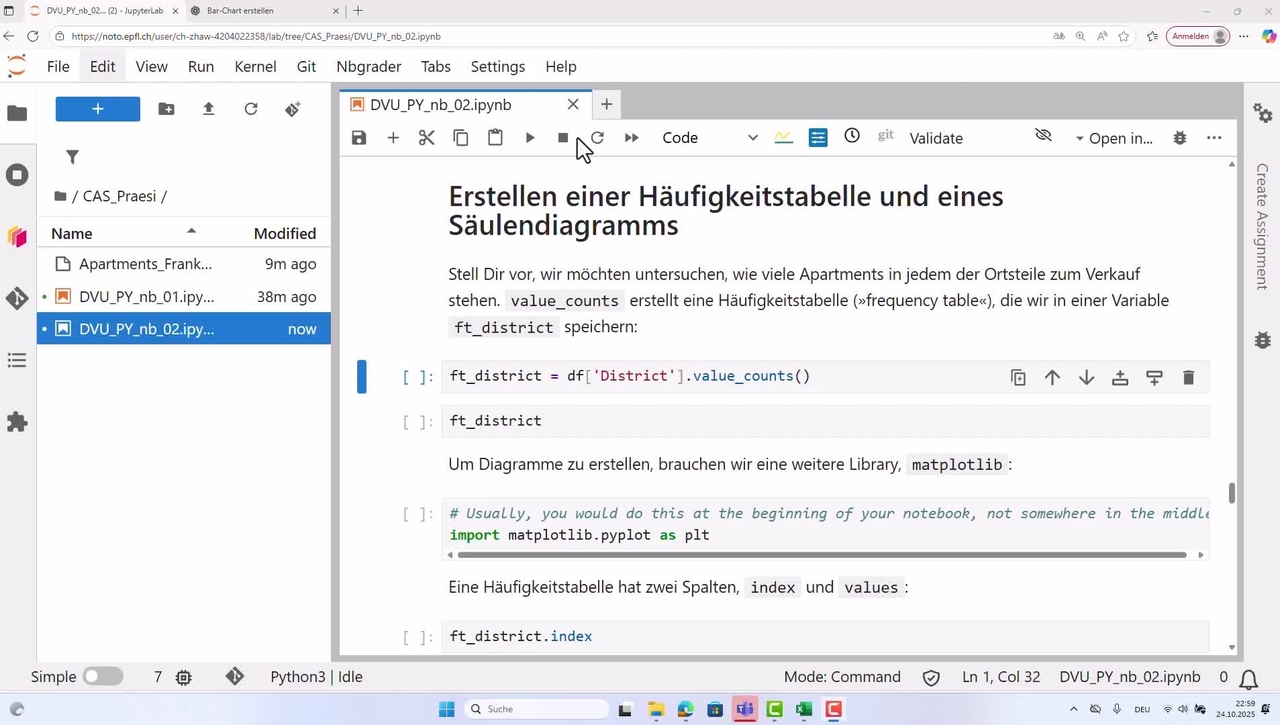The image size is (1280, 725).
Task: Toggle the crossed-out eye visibility icon
Action: pyautogui.click(x=1043, y=136)
